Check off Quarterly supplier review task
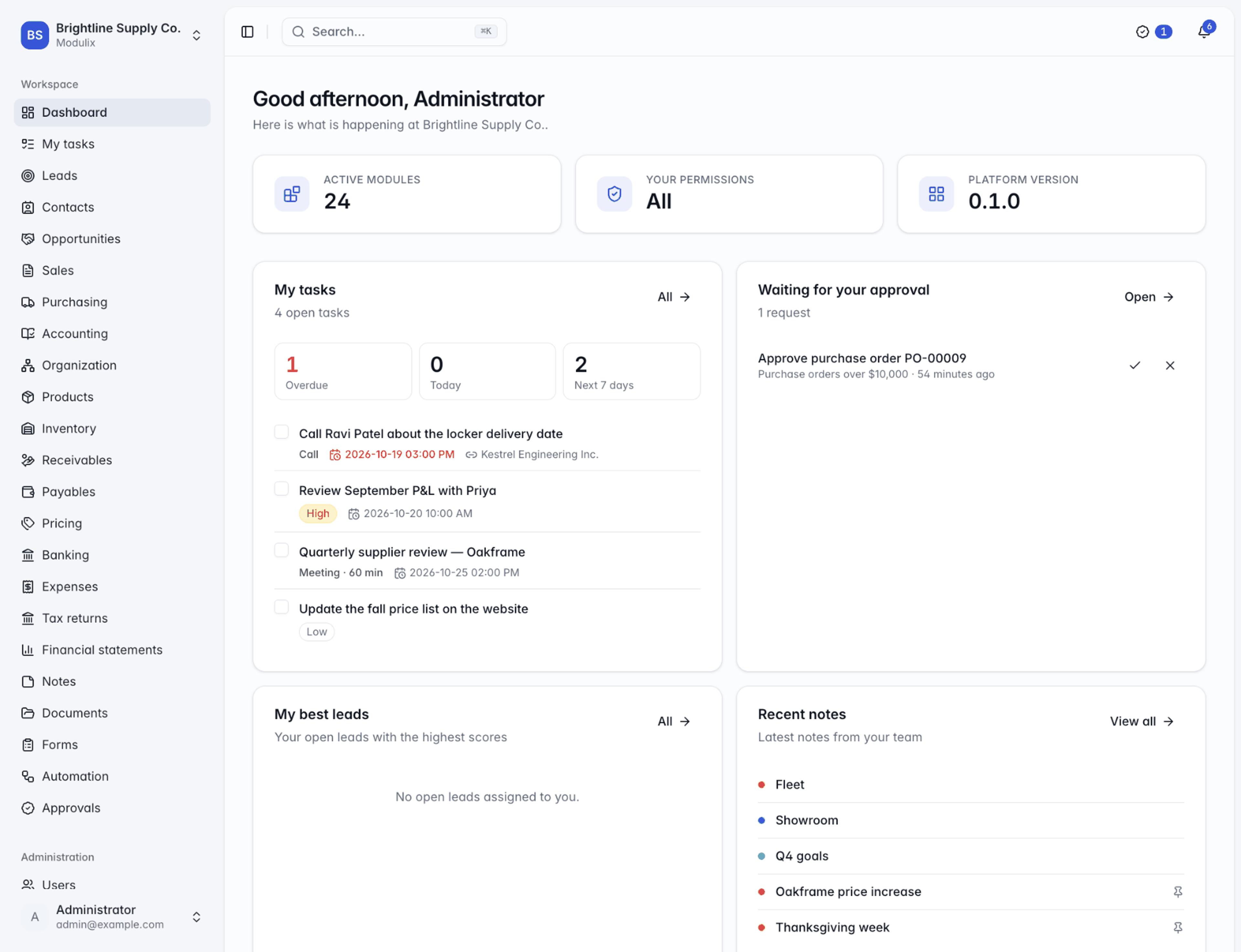This screenshot has height=952, width=1241. 281,550
